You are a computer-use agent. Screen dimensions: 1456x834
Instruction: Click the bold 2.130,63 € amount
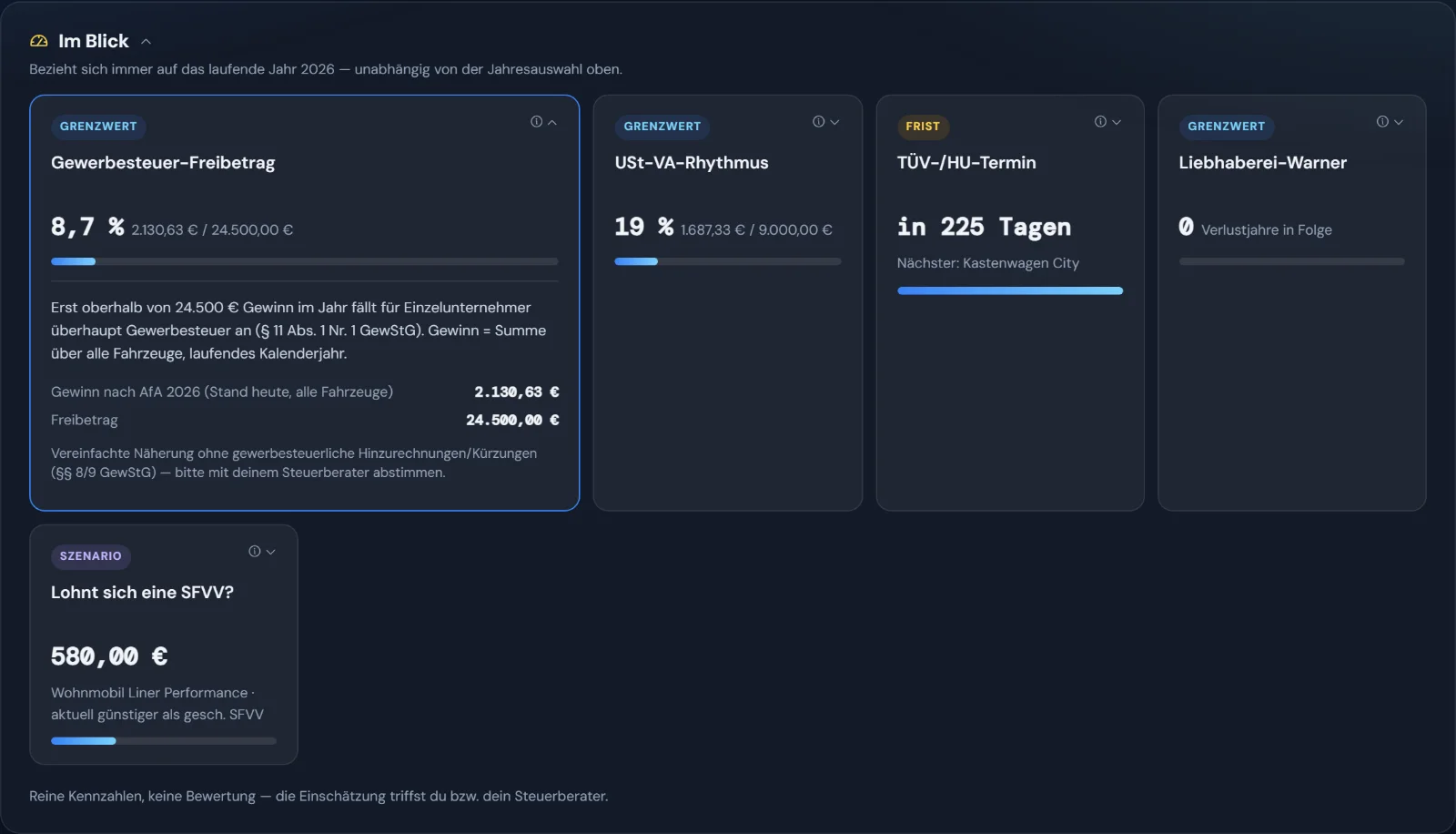(x=517, y=392)
